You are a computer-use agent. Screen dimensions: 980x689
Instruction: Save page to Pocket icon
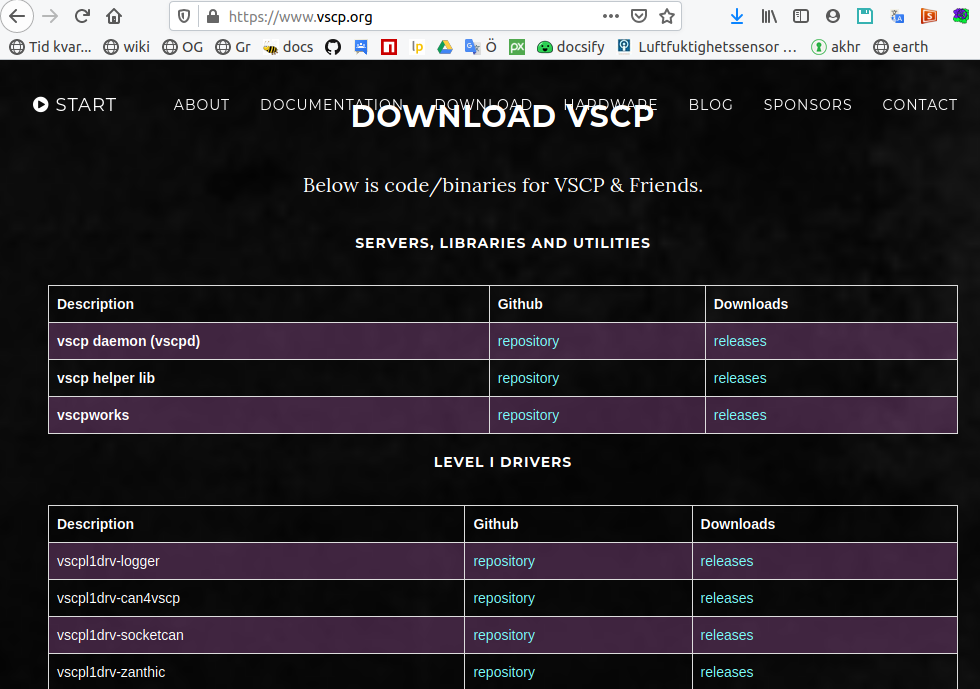639,16
